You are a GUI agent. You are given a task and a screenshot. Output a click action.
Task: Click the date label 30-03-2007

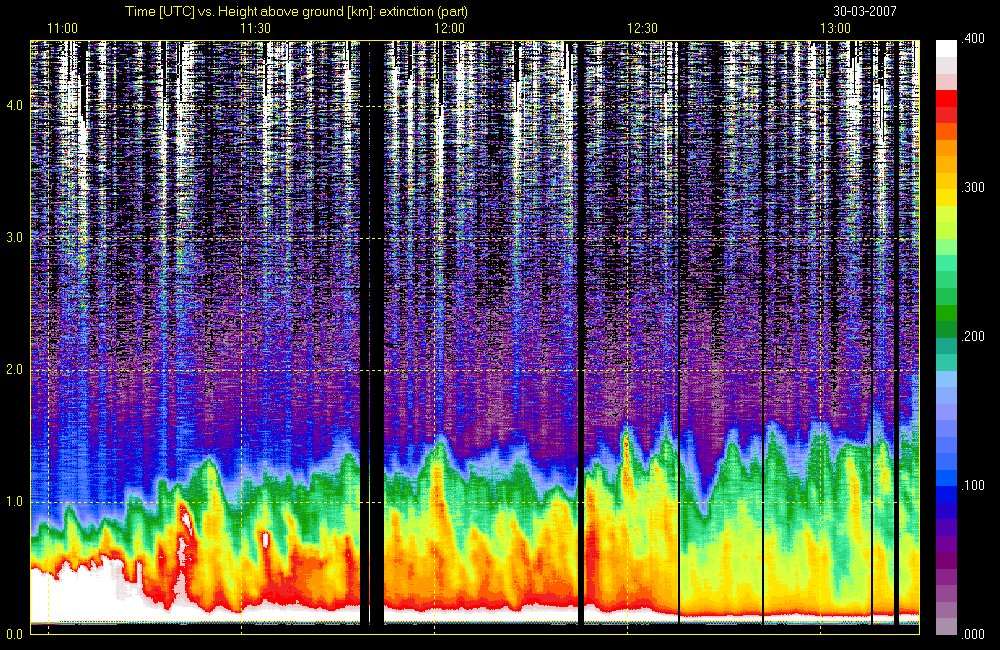[x=864, y=11]
